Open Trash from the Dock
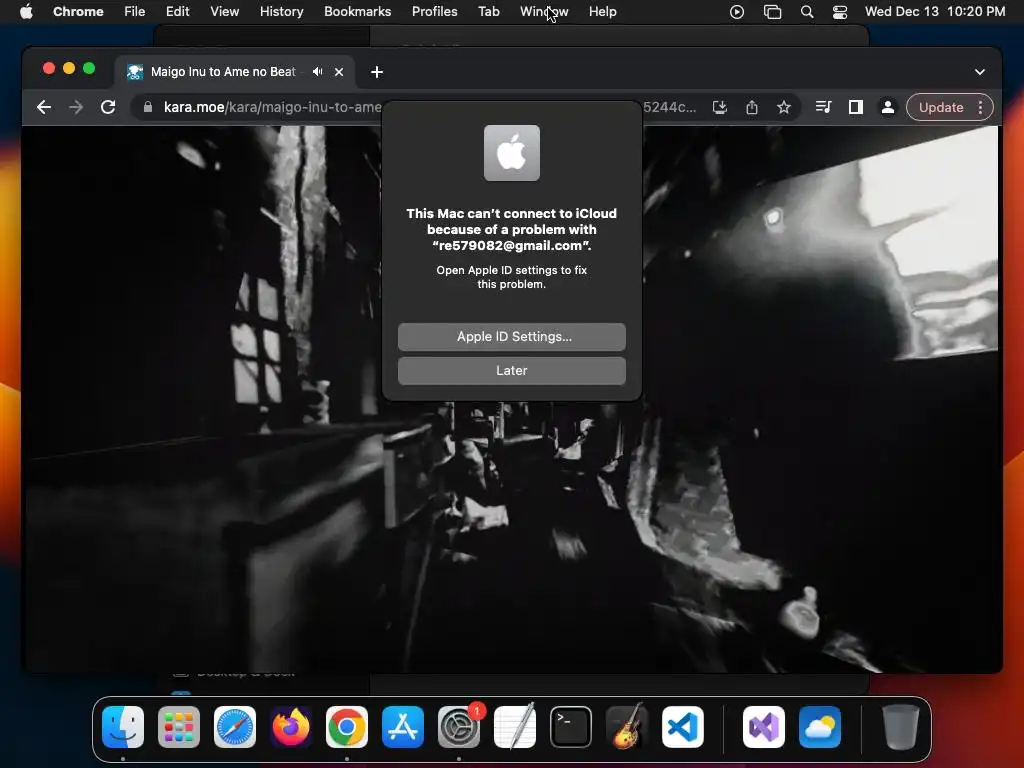This screenshot has height=768, width=1024. [901, 727]
